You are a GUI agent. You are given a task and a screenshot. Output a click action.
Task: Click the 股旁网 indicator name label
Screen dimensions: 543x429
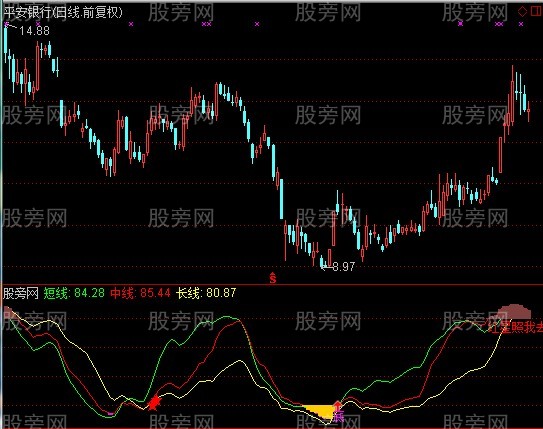point(21,293)
